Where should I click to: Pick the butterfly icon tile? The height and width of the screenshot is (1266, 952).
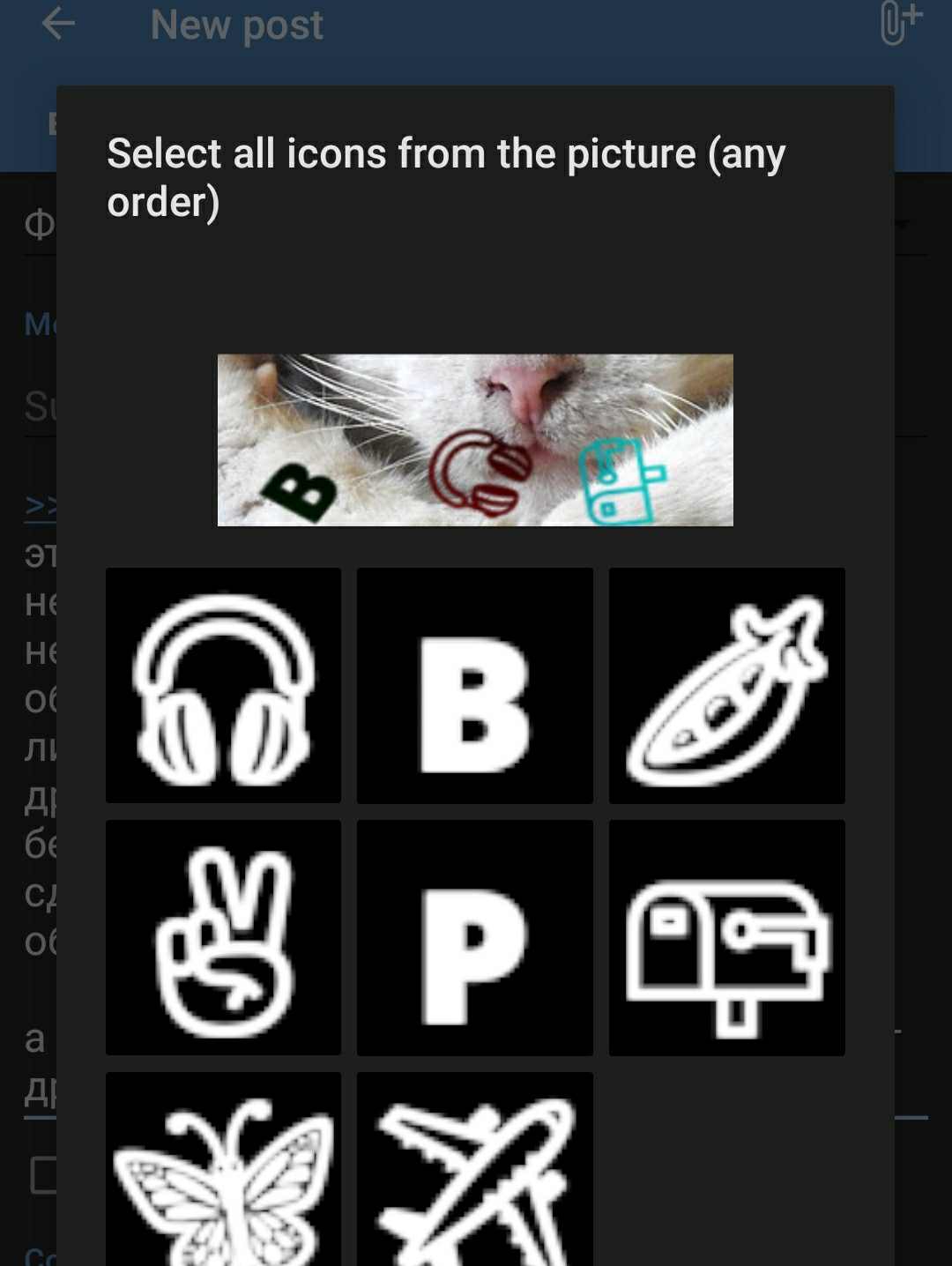[223, 1169]
